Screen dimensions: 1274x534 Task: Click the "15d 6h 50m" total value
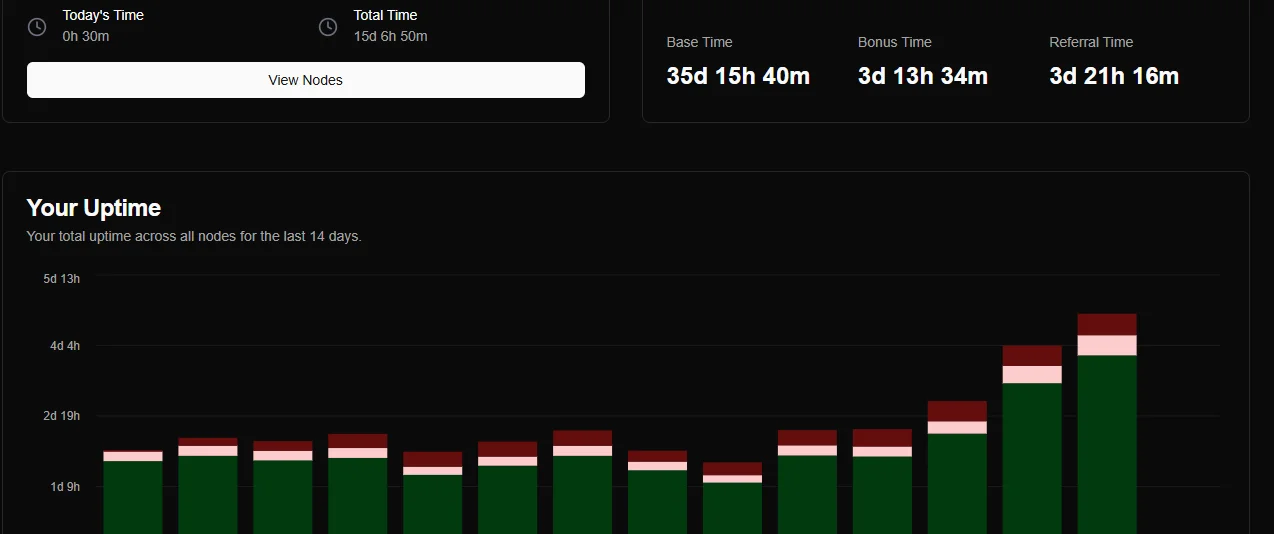(390, 36)
